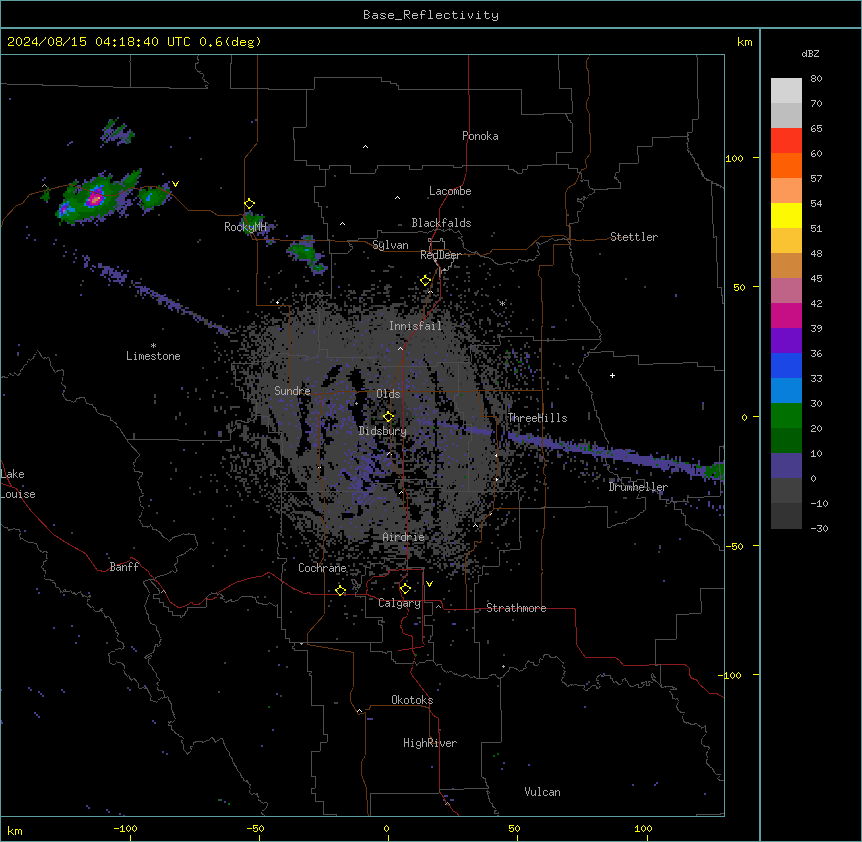Click the Limestone label

pyautogui.click(x=153, y=356)
